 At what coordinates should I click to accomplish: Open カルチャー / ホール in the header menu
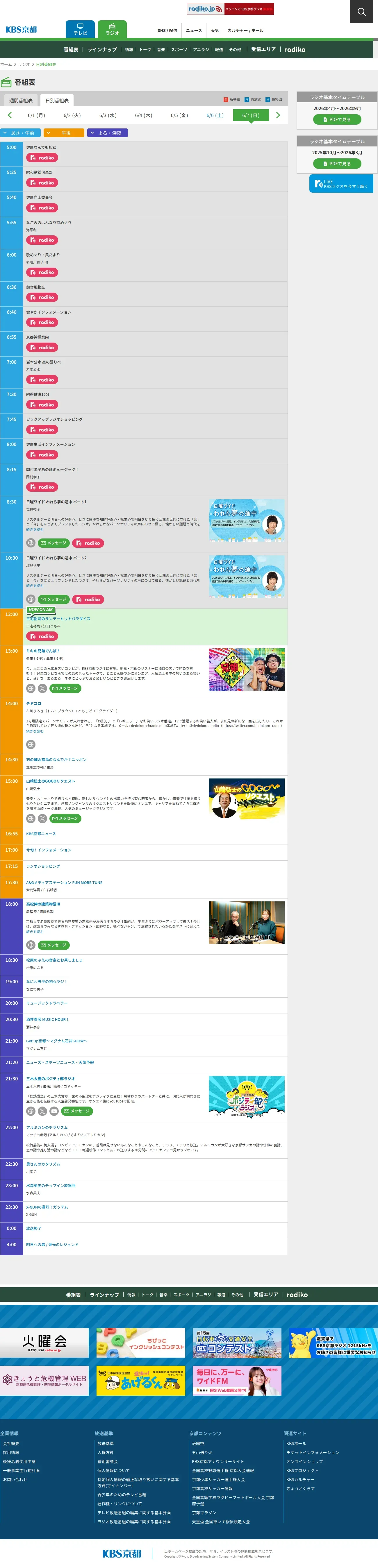click(x=245, y=31)
